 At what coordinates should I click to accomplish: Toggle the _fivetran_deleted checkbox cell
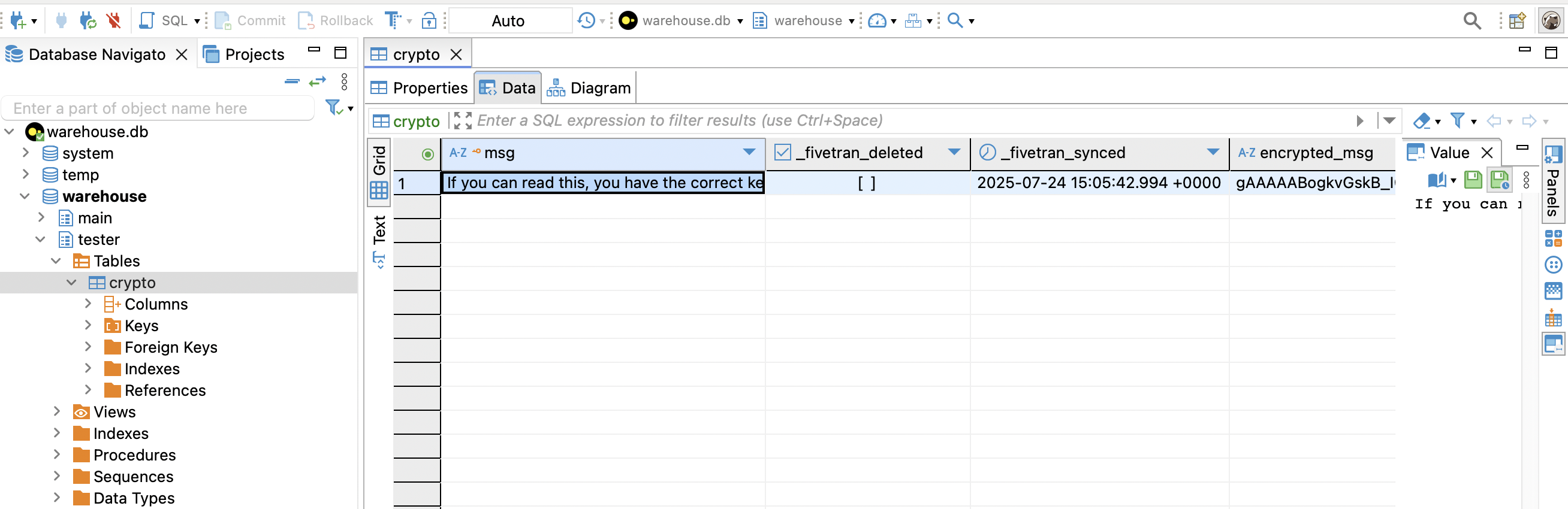coord(867,183)
